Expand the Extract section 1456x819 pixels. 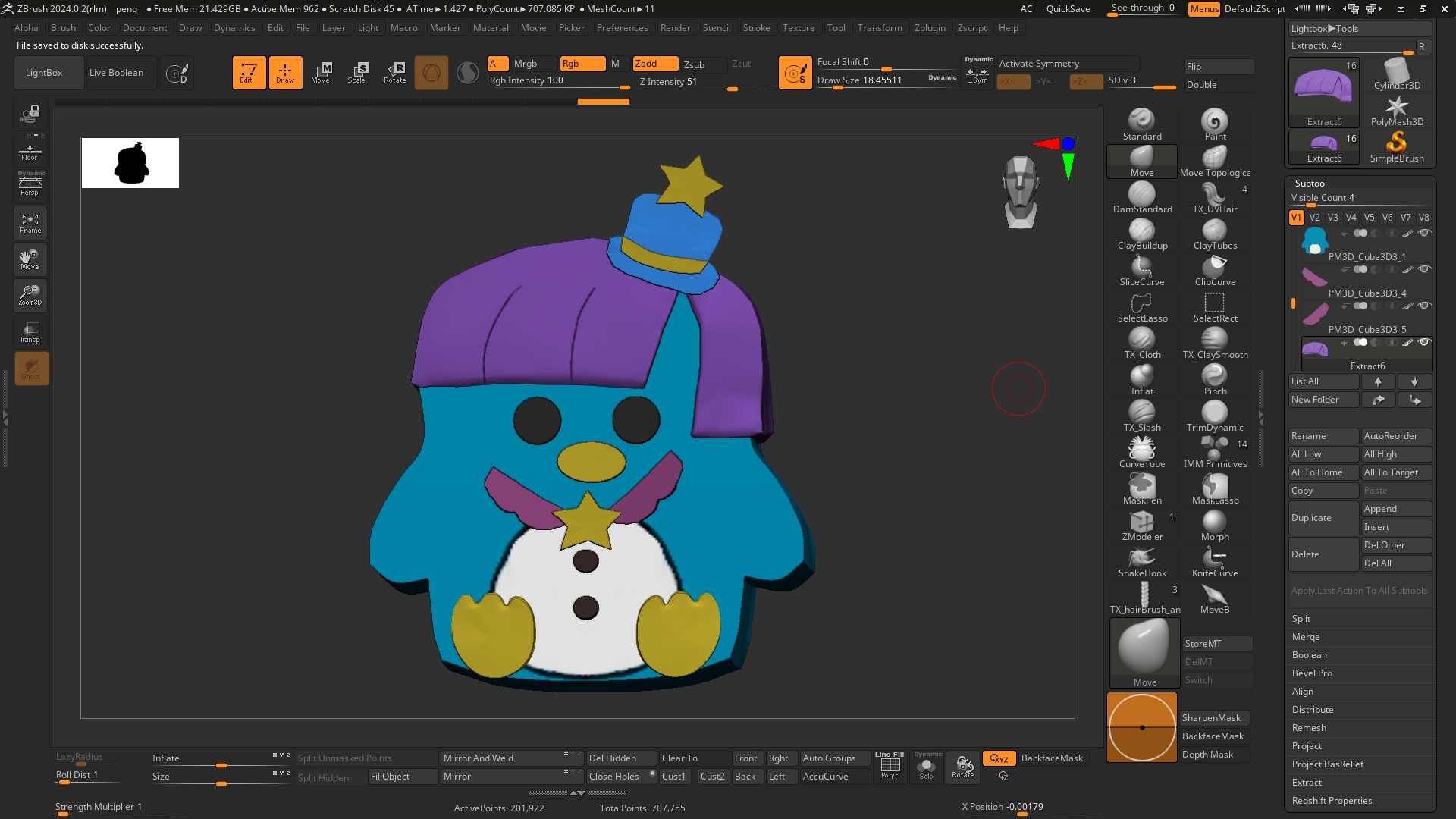(x=1307, y=783)
